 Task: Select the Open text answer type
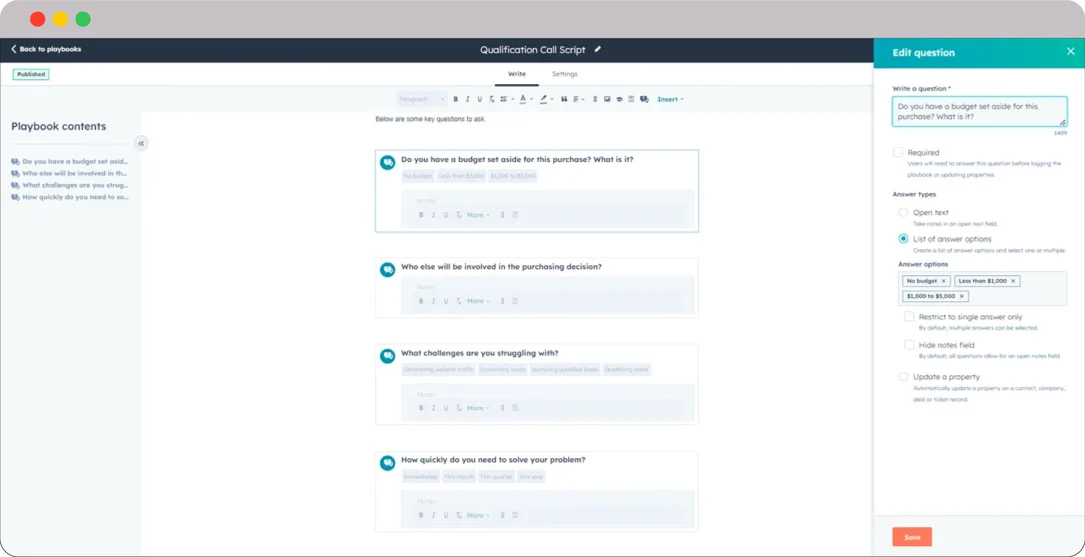tap(903, 212)
